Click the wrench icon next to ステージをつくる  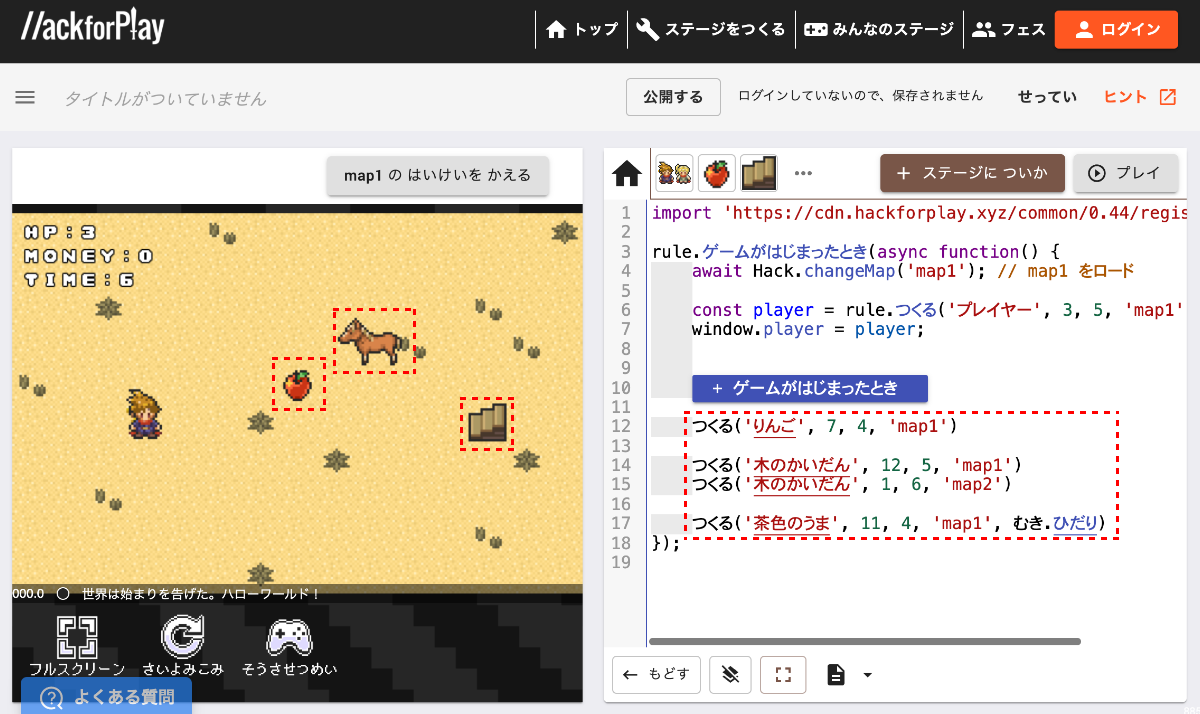646,29
